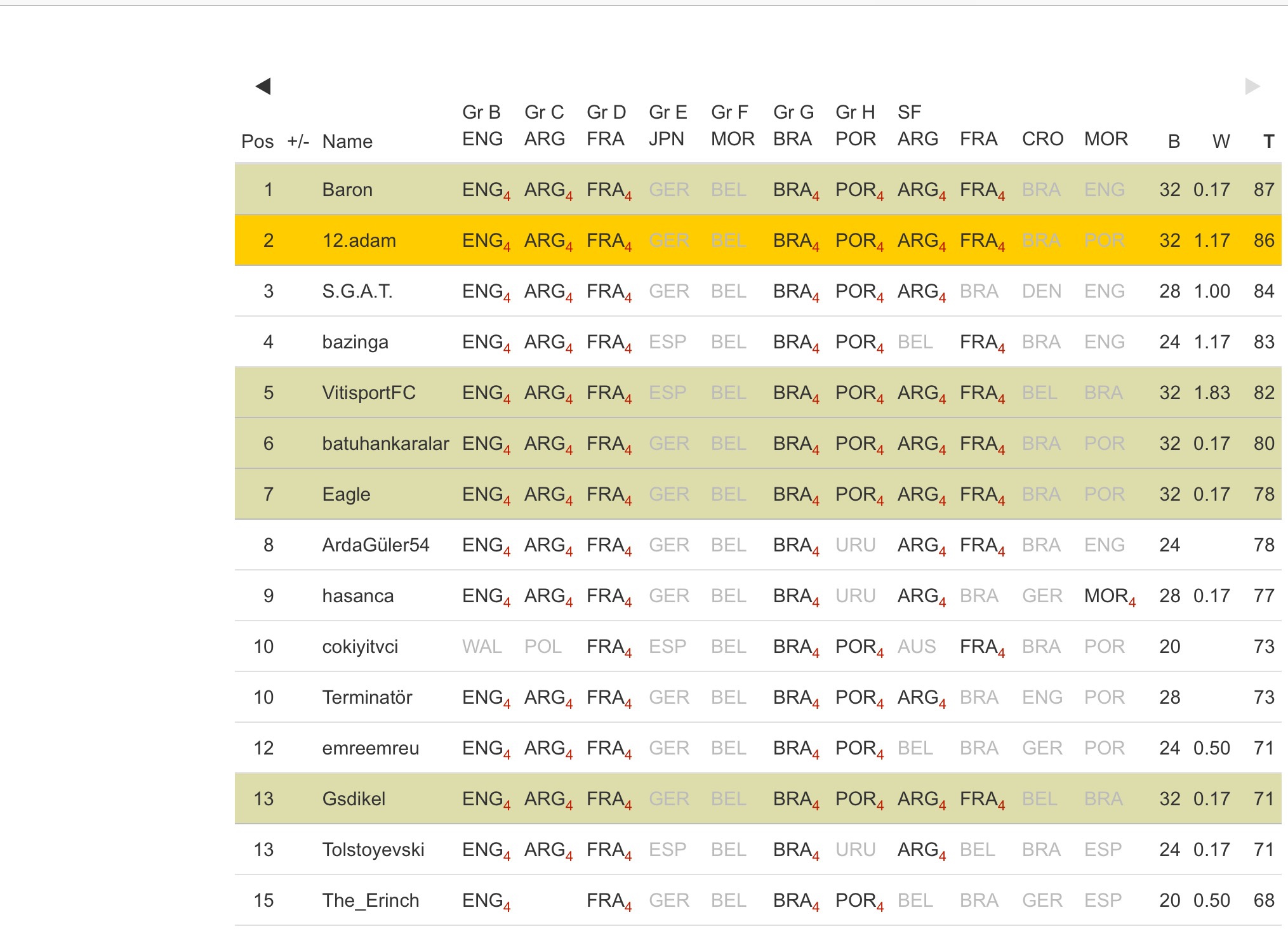Click the B column header
The width and height of the screenshot is (1288, 929).
point(1174,142)
